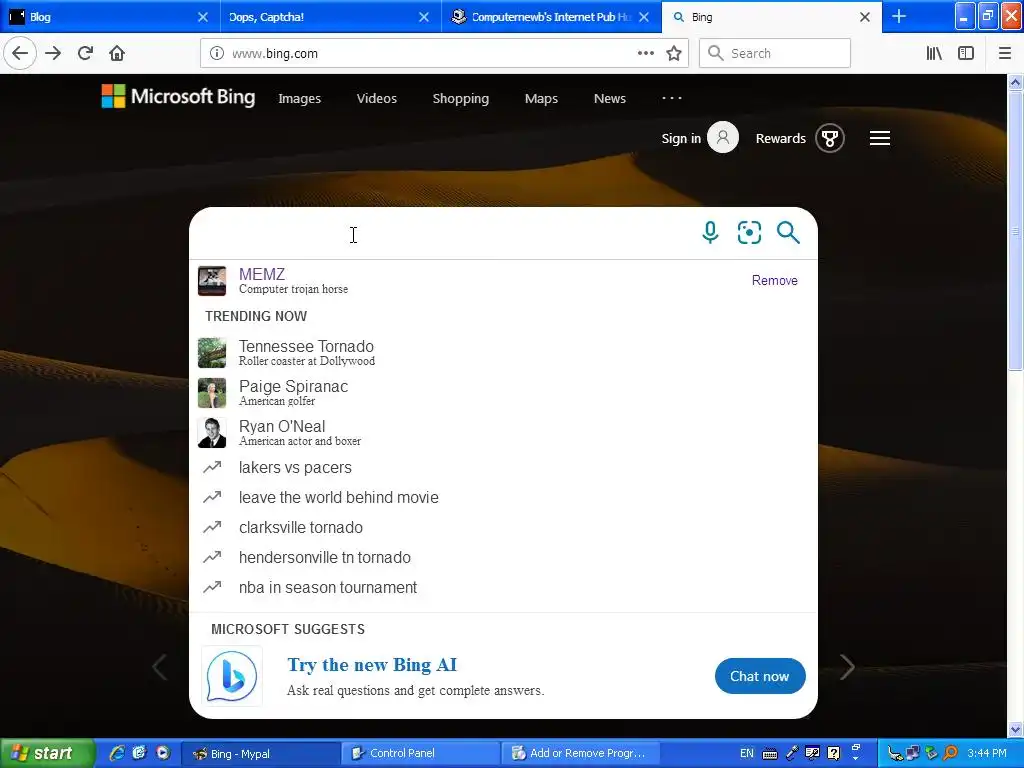Open Videos in Bing navigation
The height and width of the screenshot is (768, 1024).
coord(377,99)
